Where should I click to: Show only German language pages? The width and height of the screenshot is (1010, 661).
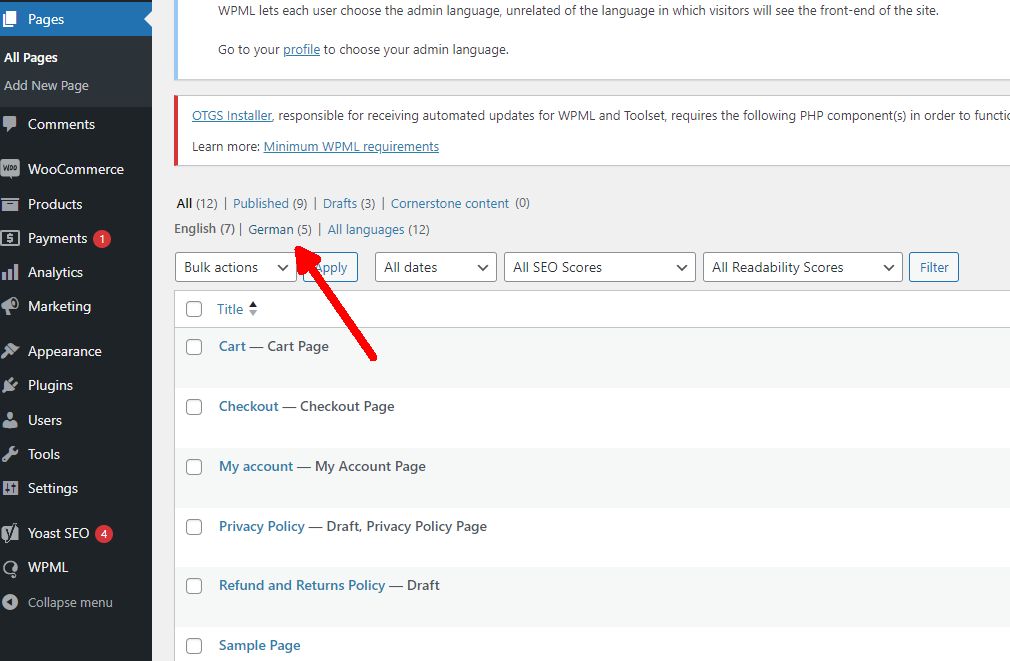(x=271, y=229)
